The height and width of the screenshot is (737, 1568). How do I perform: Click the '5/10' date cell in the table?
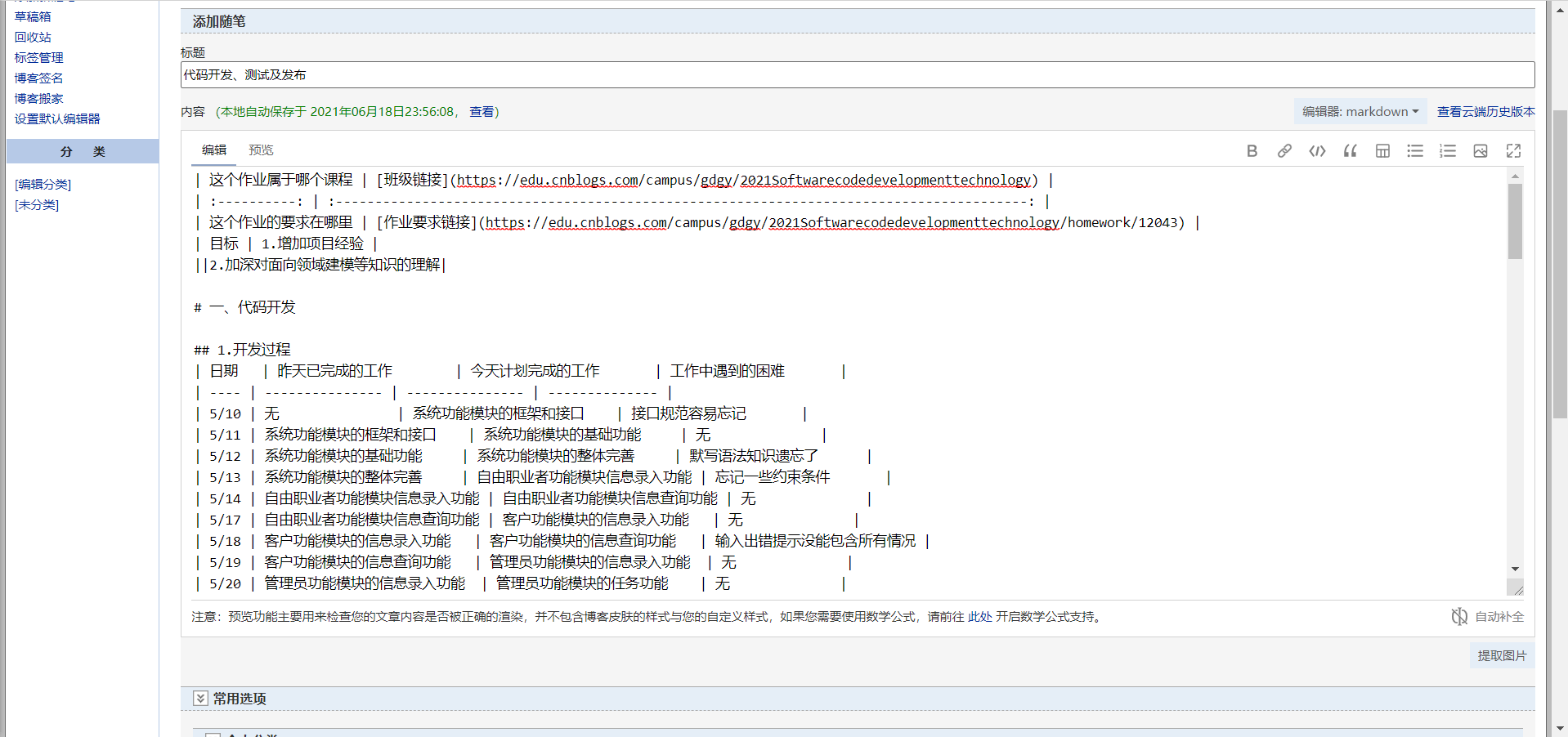coord(225,414)
